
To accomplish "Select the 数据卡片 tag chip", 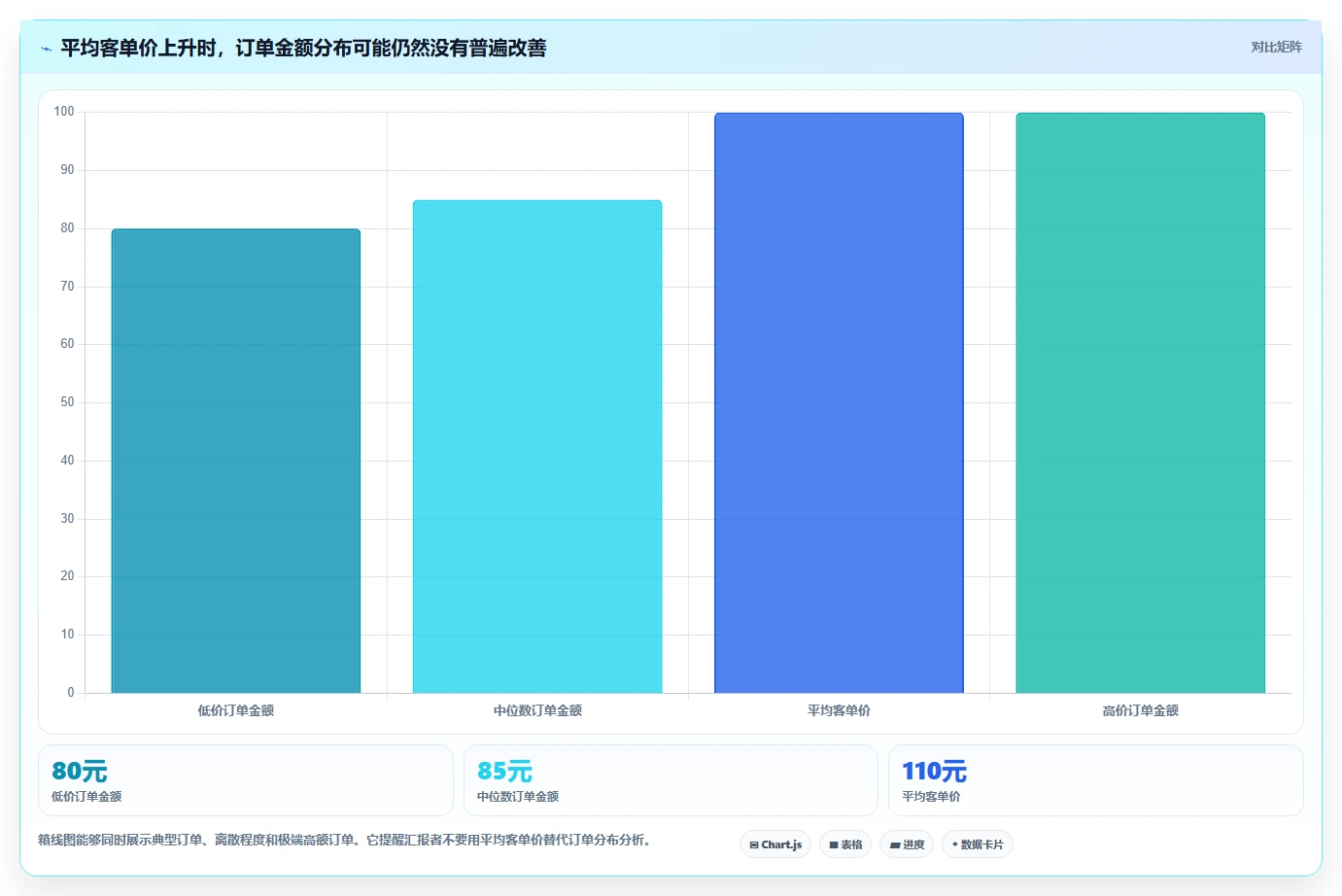I will 978,844.
